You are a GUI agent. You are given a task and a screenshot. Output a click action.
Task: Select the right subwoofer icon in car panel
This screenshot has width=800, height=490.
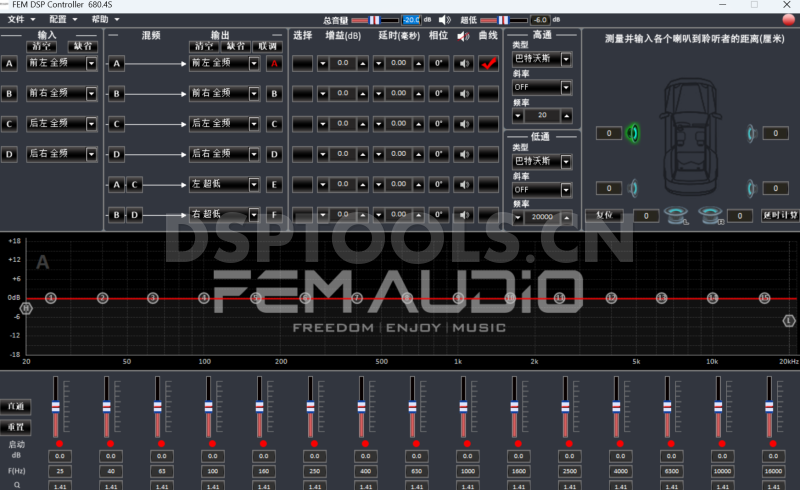click(x=711, y=215)
